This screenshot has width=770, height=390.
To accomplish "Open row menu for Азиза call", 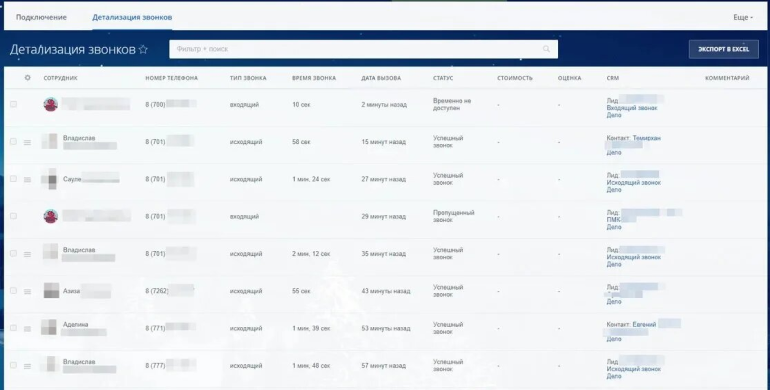I will pos(28,291).
